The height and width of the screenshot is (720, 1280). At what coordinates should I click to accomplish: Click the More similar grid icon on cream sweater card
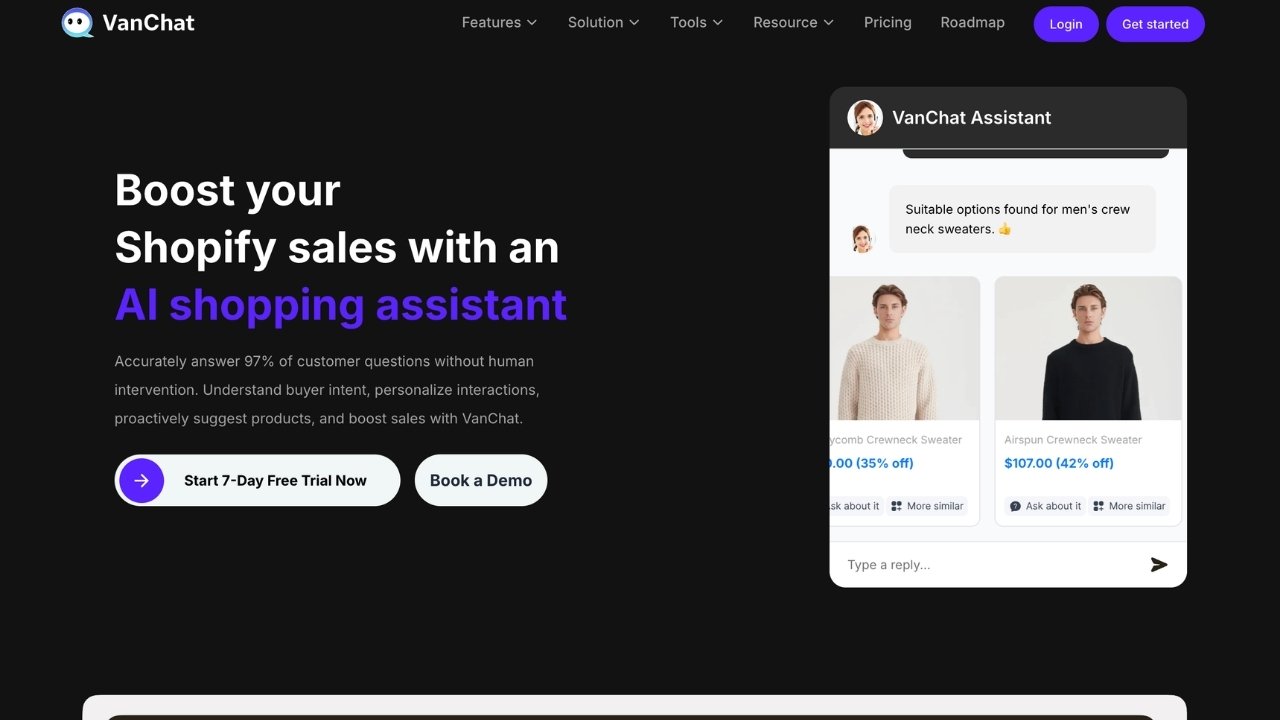pos(896,506)
